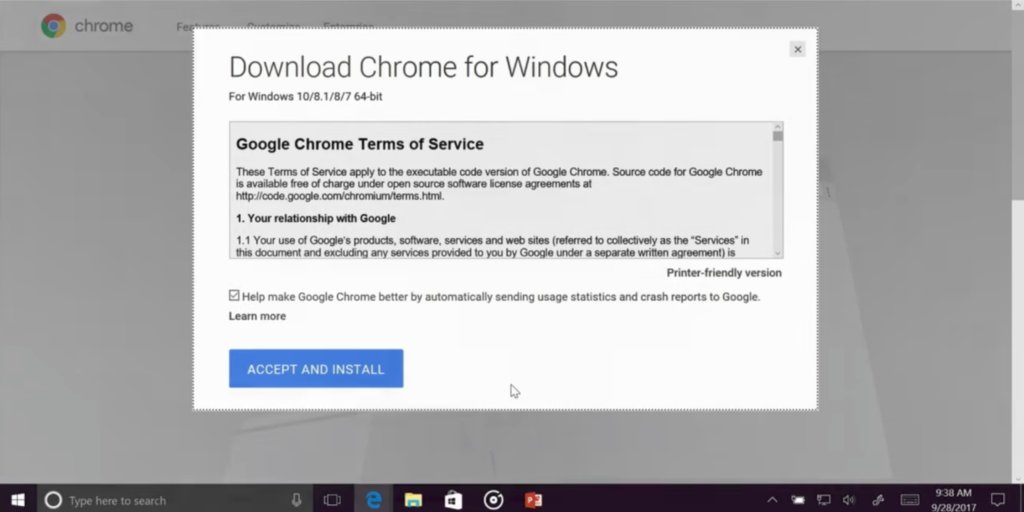Open PowerPoint from the taskbar
Viewport: 1024px width, 512px height.
coord(533,500)
